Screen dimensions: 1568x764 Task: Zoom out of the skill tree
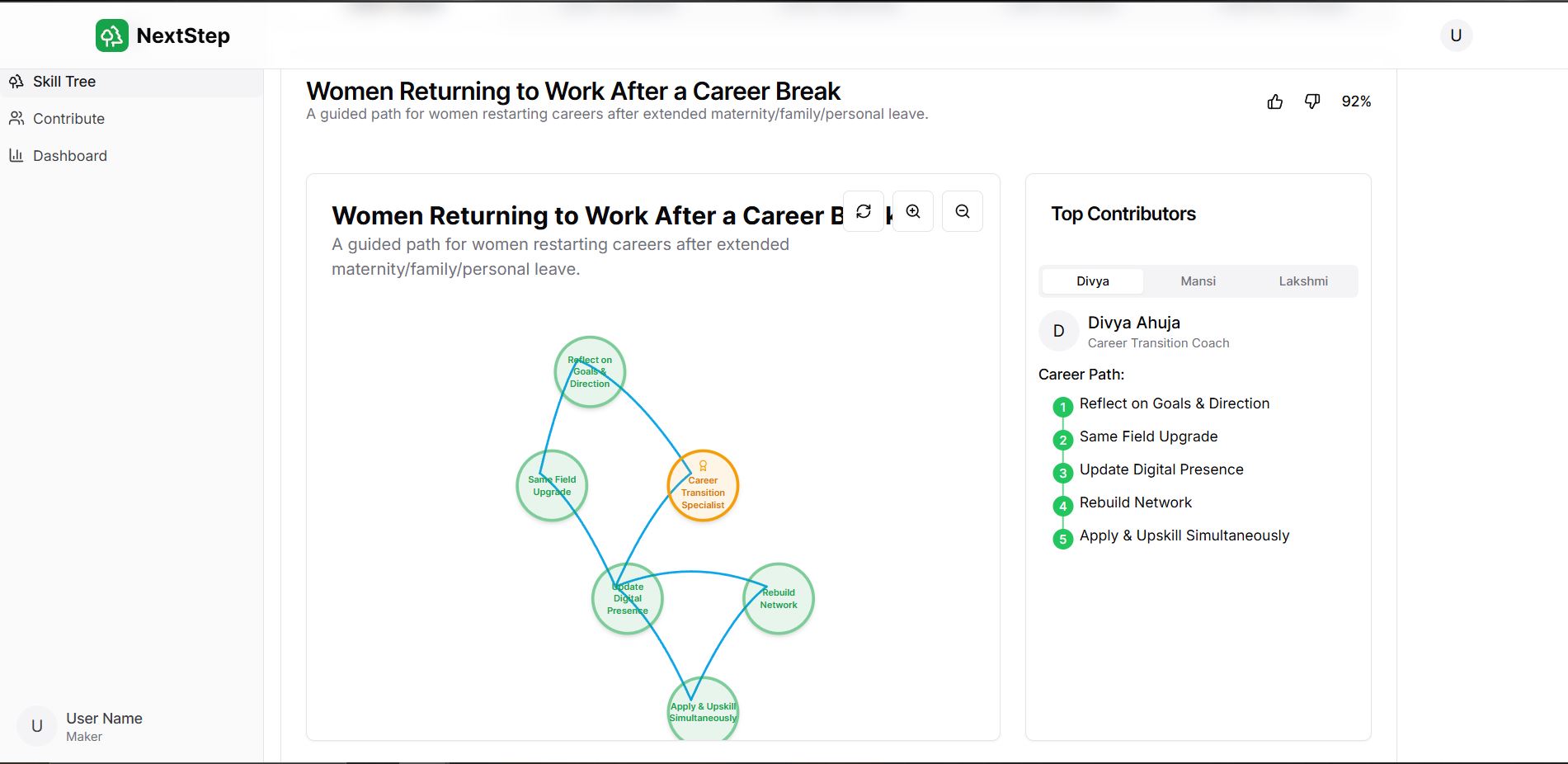click(x=963, y=211)
